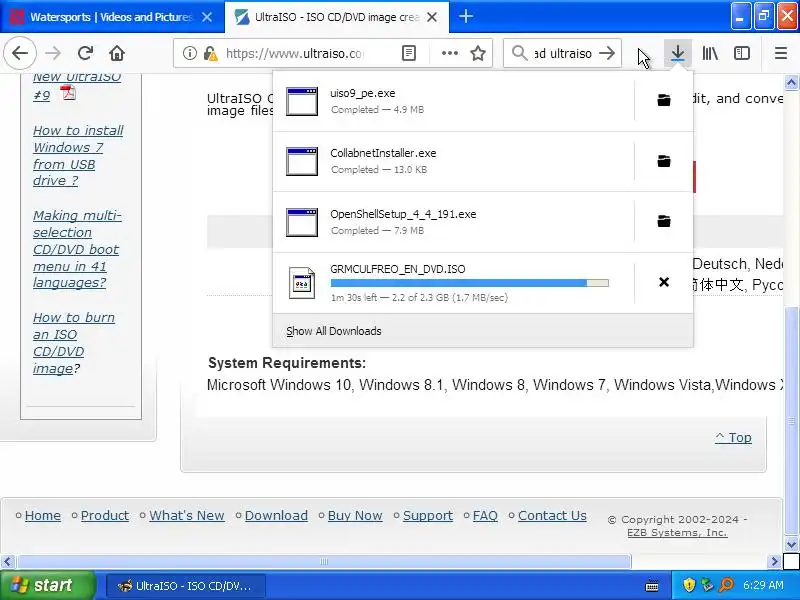Click the horizontal scrollbar right arrow
This screenshot has width=800, height=600.
pos(774,562)
